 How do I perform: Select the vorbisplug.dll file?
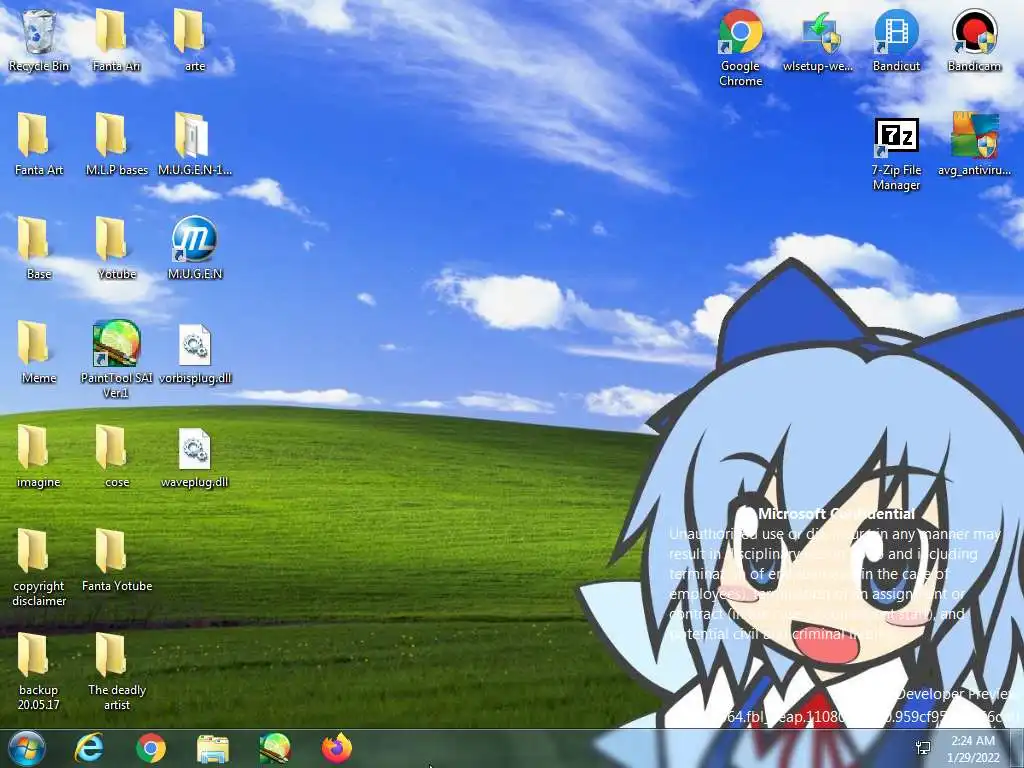[x=195, y=352]
